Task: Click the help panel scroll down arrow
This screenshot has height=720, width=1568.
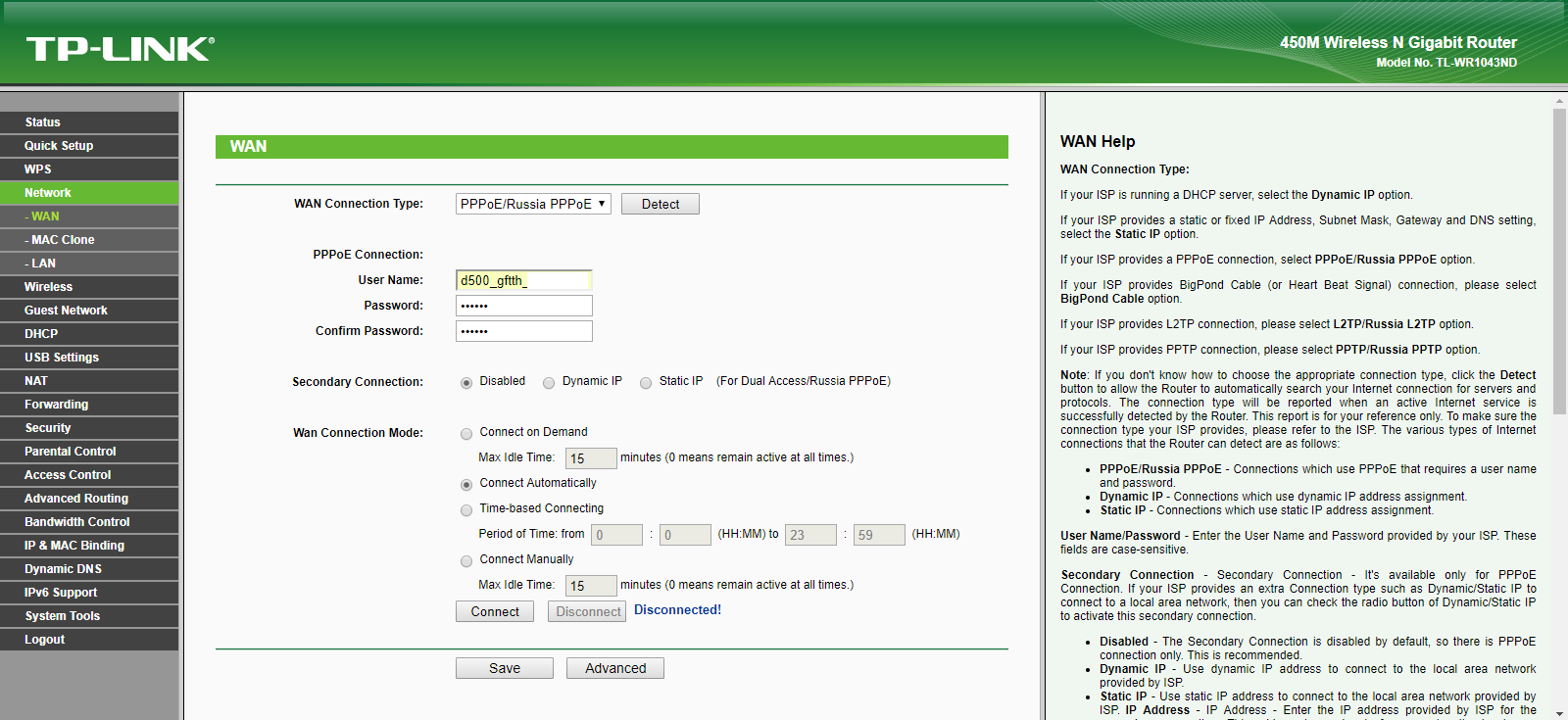Action: pyautogui.click(x=1559, y=713)
